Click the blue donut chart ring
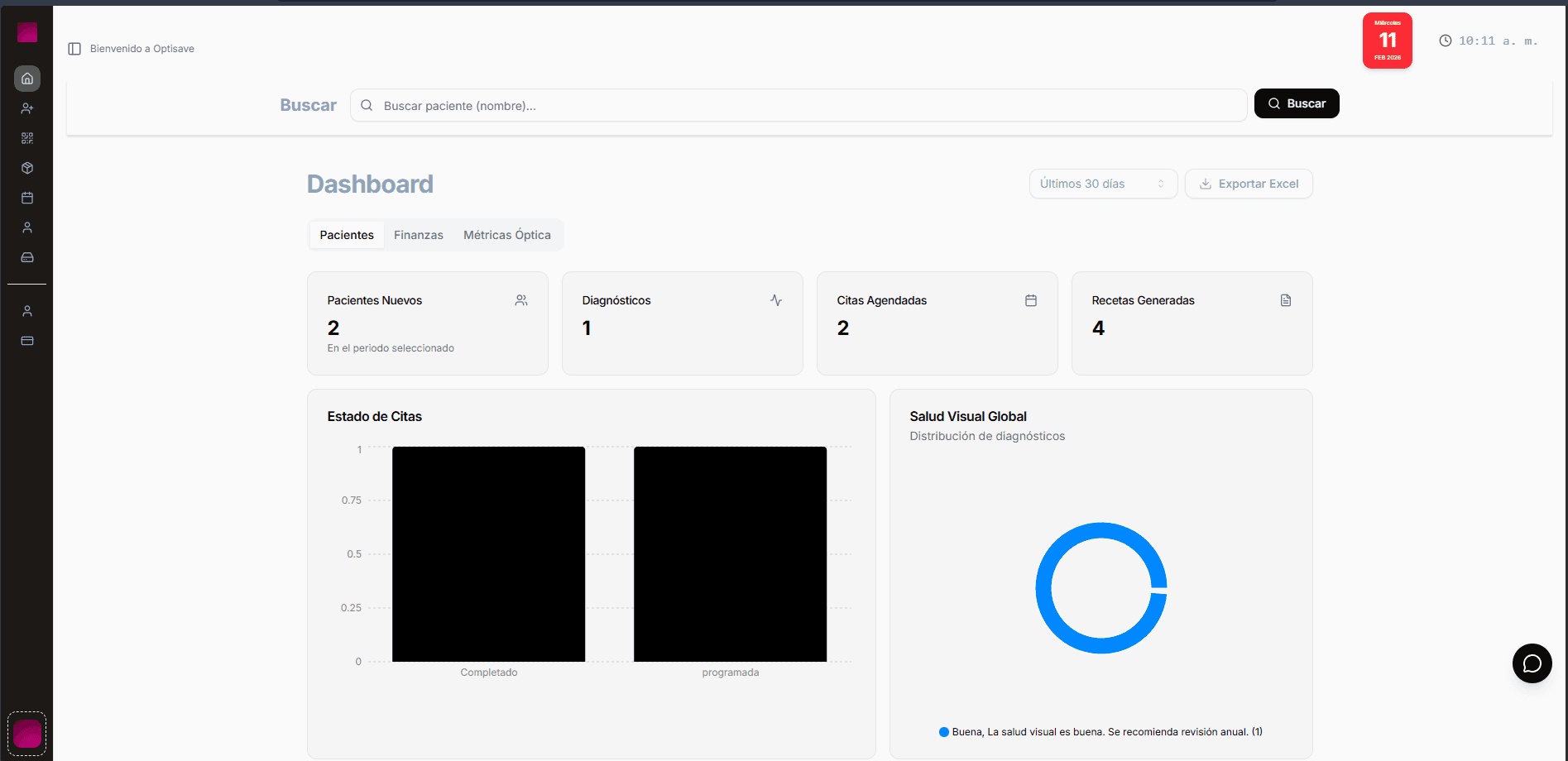The height and width of the screenshot is (761, 1568). click(x=1044, y=588)
